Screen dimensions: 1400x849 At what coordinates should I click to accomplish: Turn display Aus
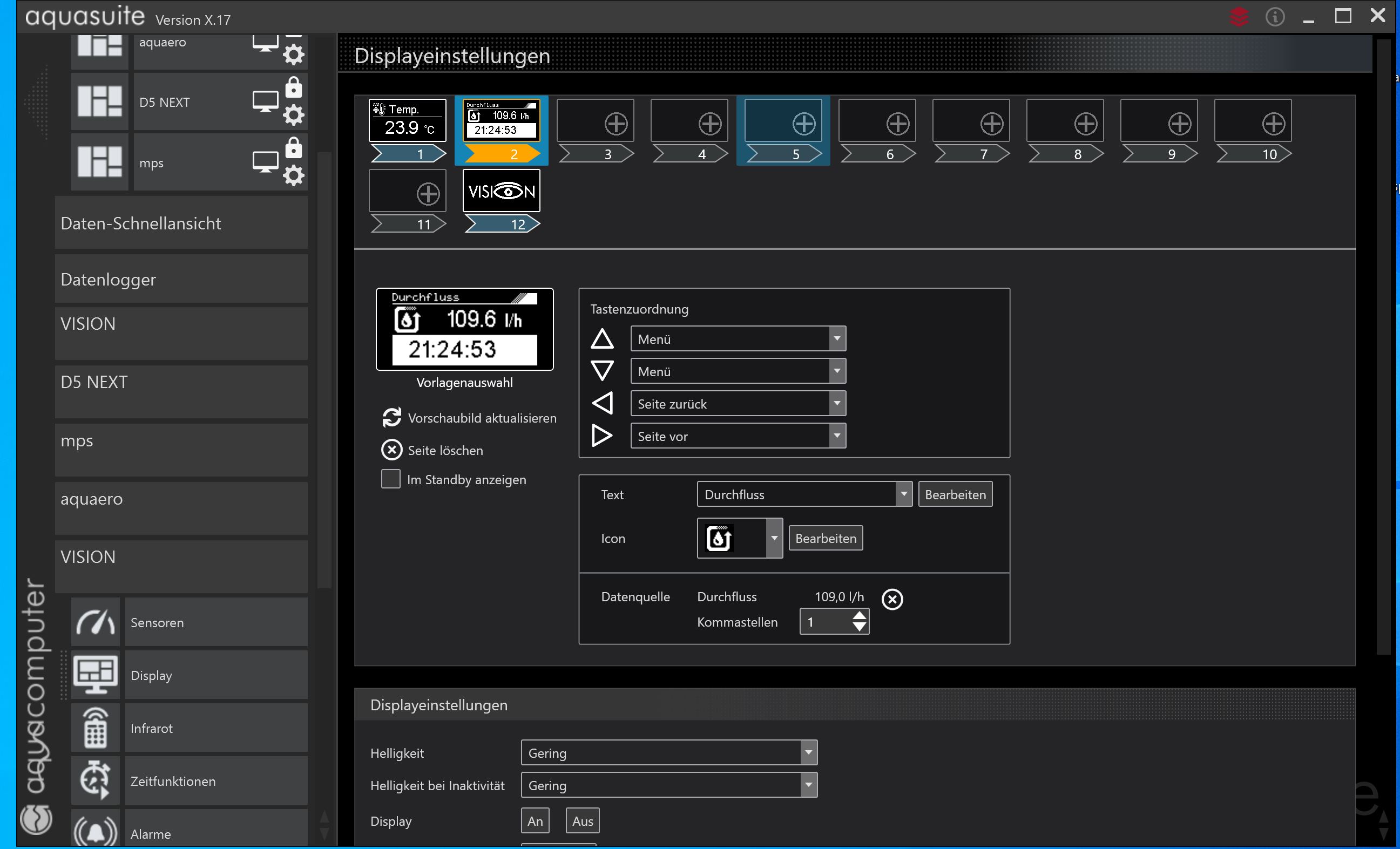tap(583, 820)
